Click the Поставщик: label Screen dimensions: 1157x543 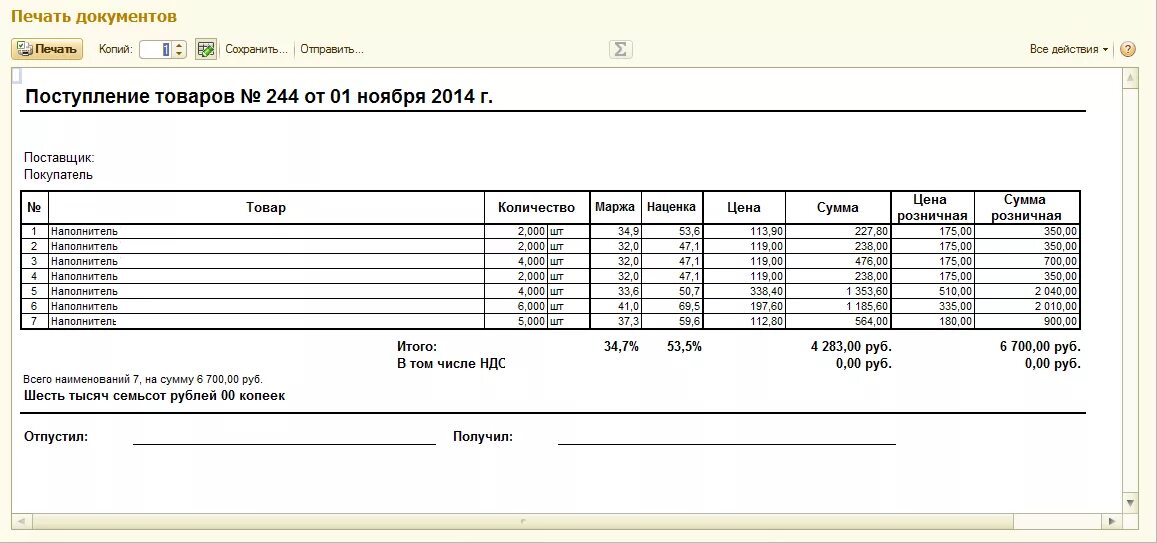coord(59,158)
